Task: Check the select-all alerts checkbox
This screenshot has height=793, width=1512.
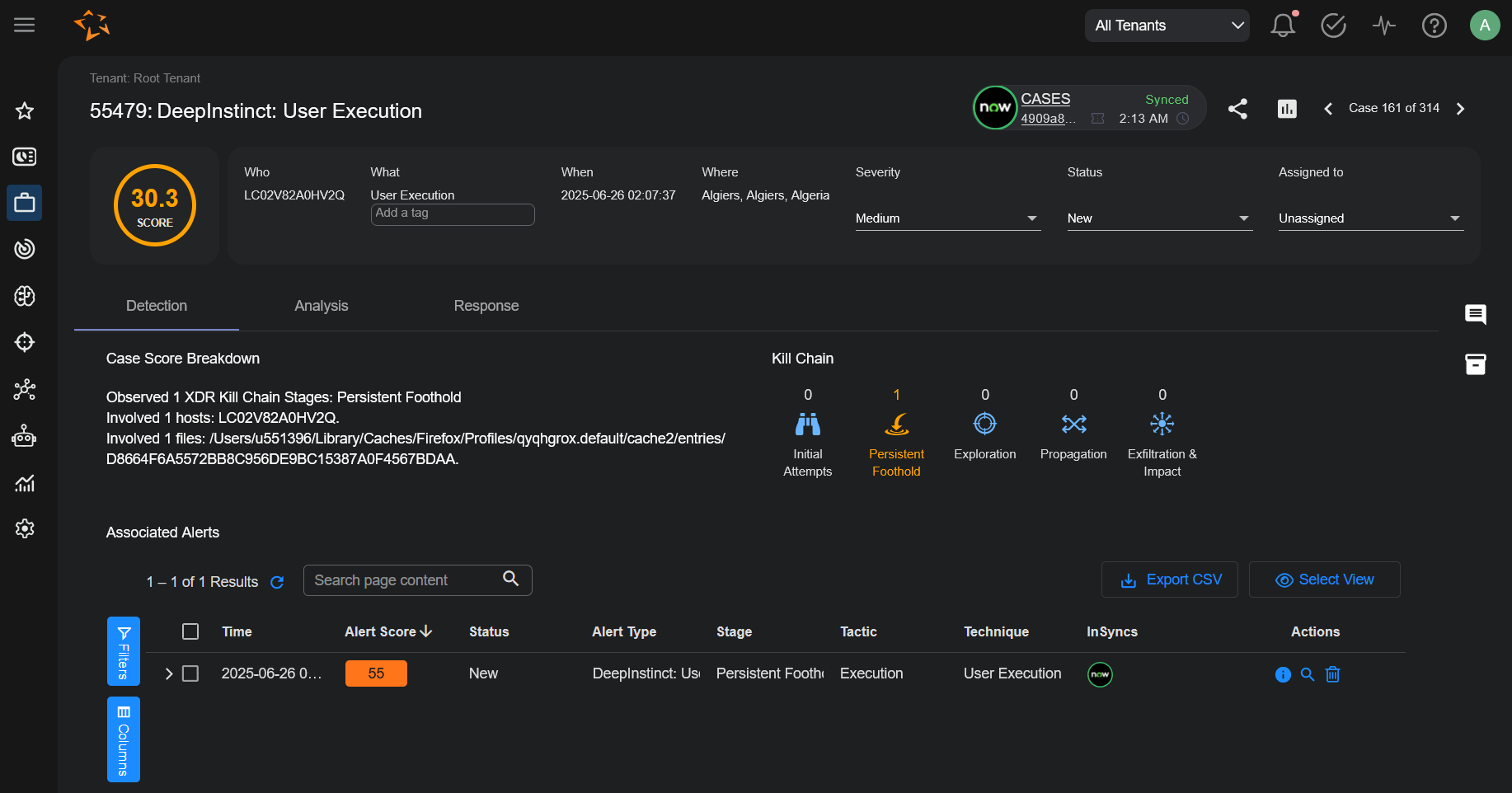Action: pyautogui.click(x=190, y=631)
